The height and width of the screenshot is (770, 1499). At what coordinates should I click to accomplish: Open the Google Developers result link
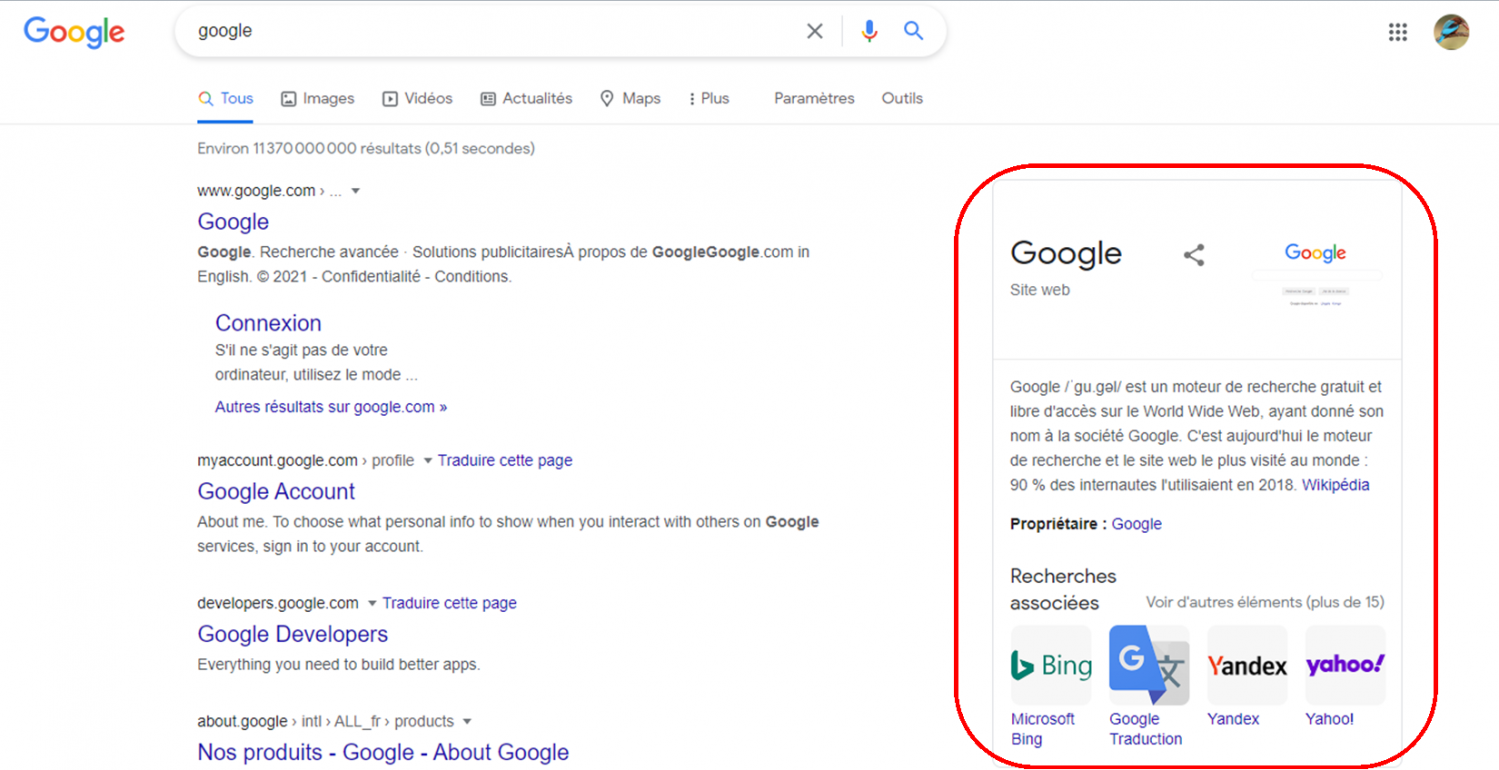(x=293, y=635)
